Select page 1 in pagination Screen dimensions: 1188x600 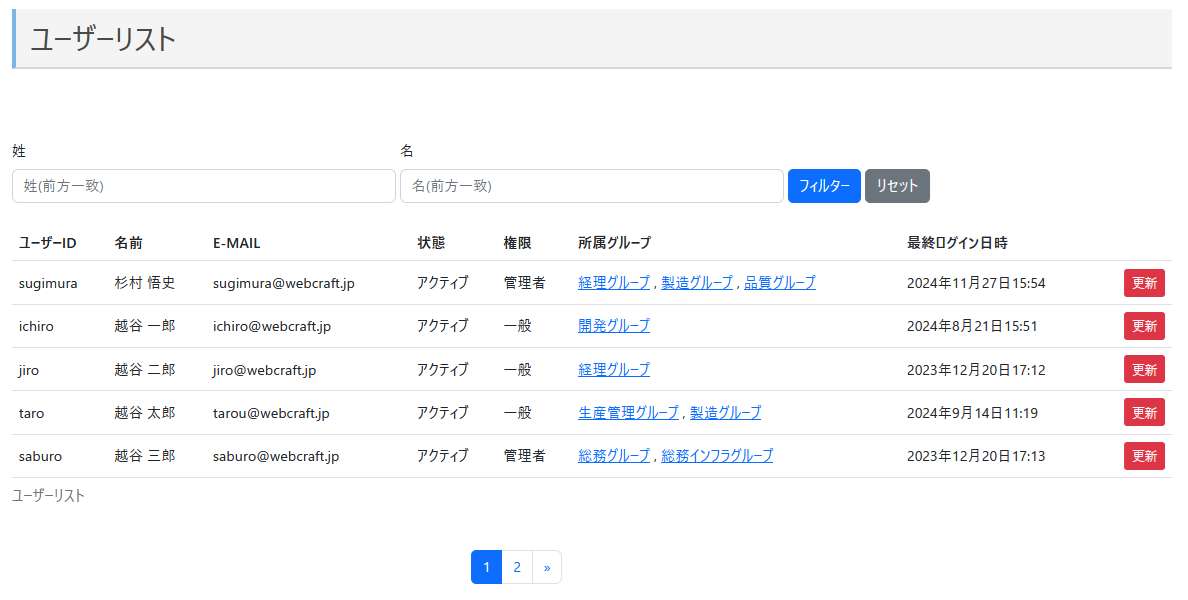(x=486, y=567)
